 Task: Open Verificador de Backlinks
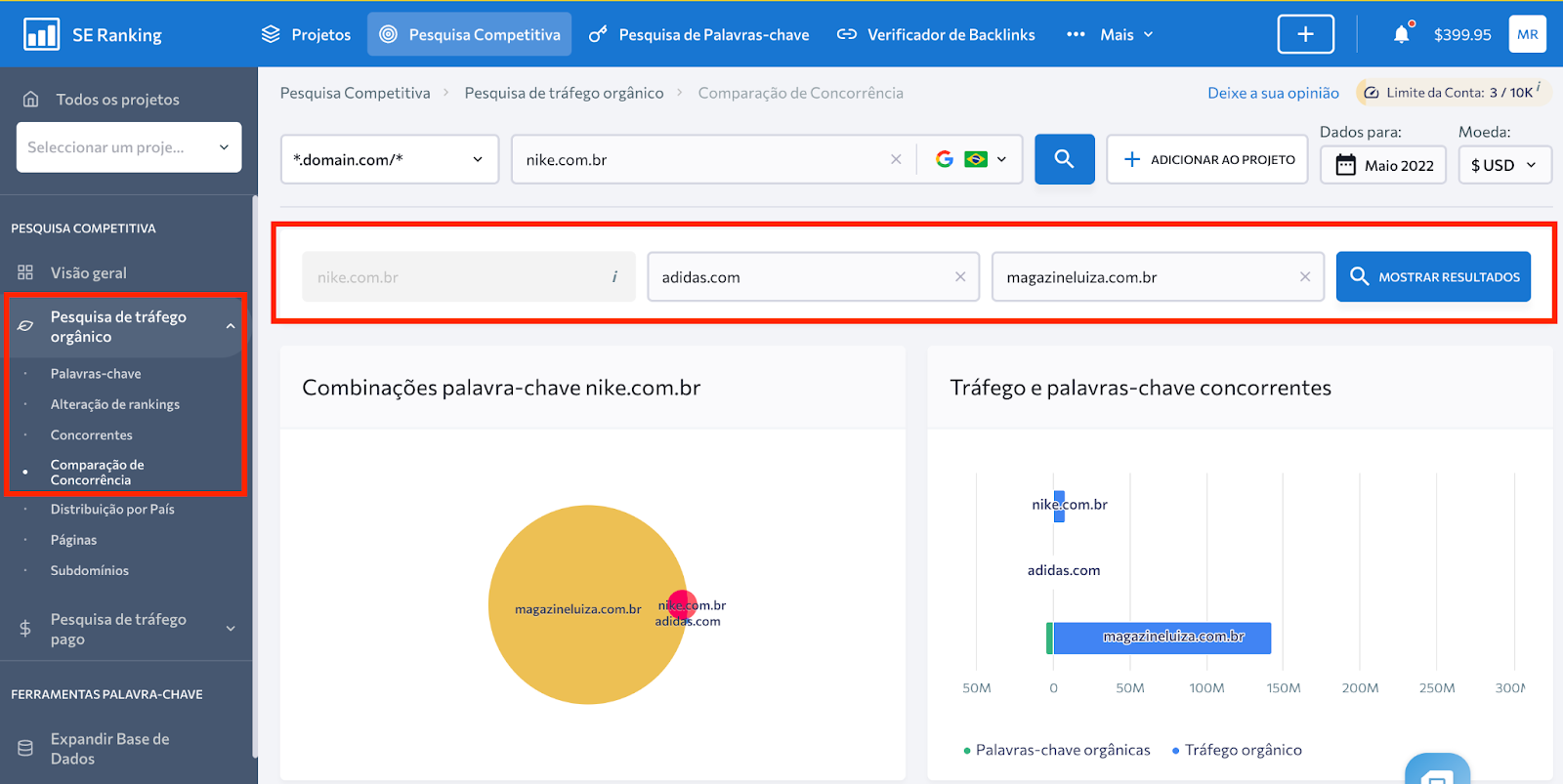click(x=936, y=34)
